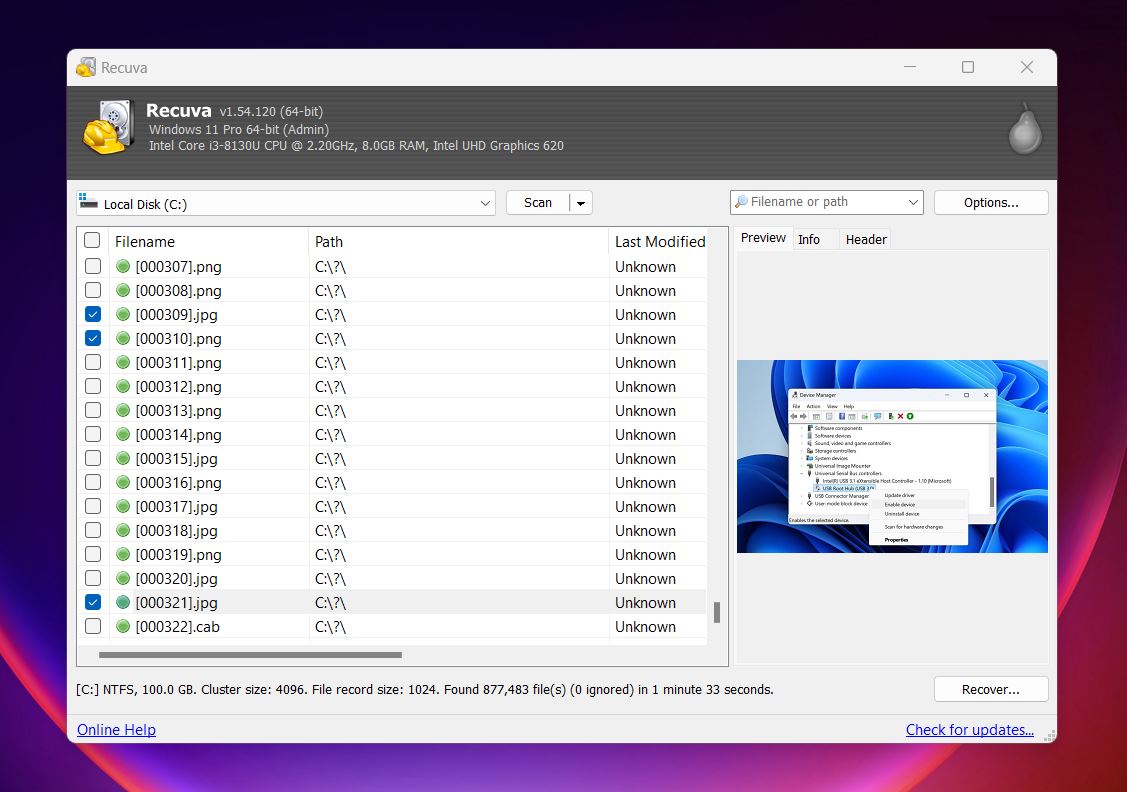Screen dimensions: 1127x792
Task: Click the Recover button
Action: [991, 689]
